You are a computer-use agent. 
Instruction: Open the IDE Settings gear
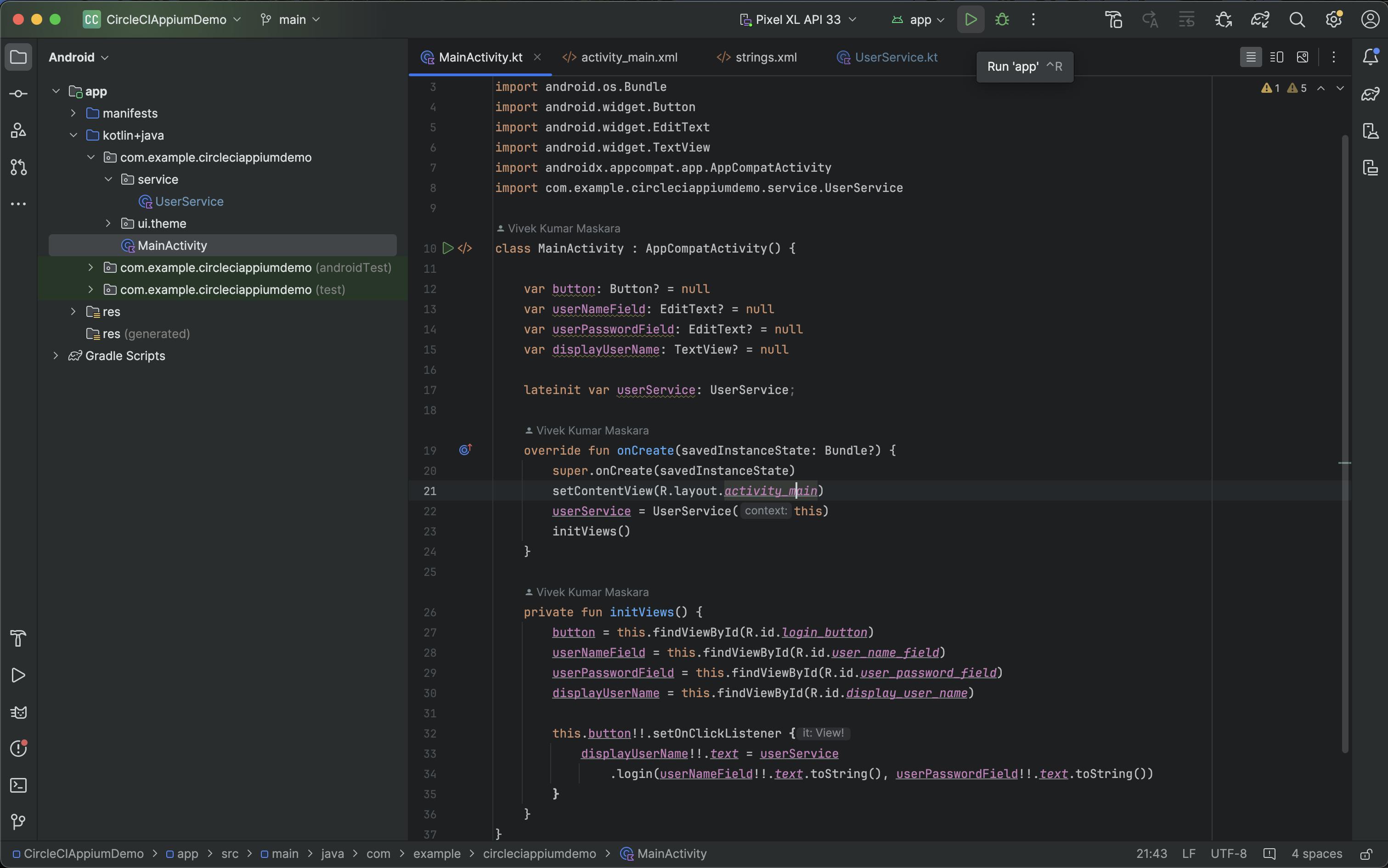(1333, 19)
